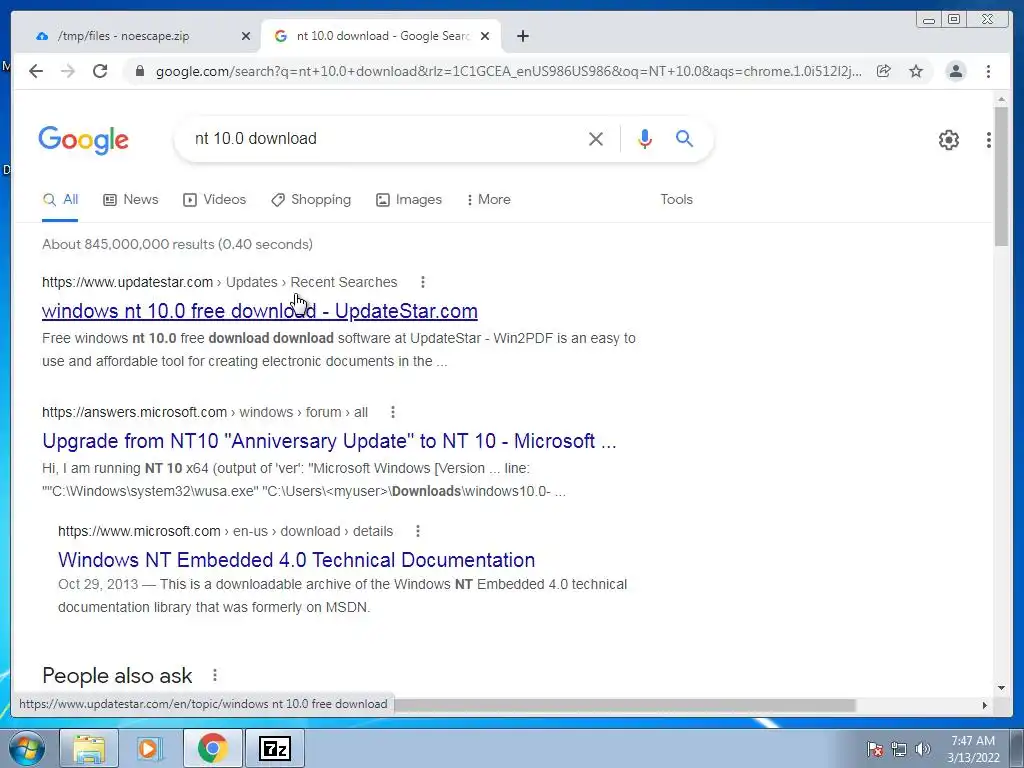Expand the More search categories menu
This screenshot has height=768, width=1024.
tap(488, 200)
